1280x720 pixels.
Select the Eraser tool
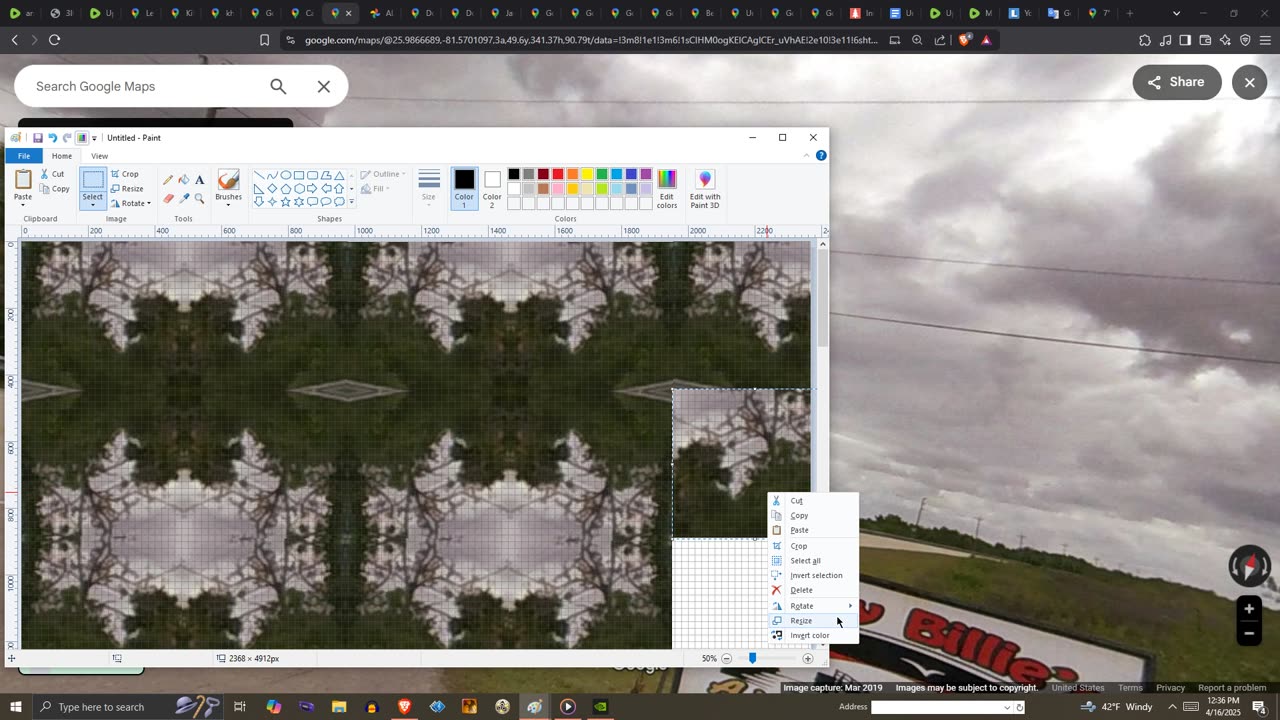point(168,198)
